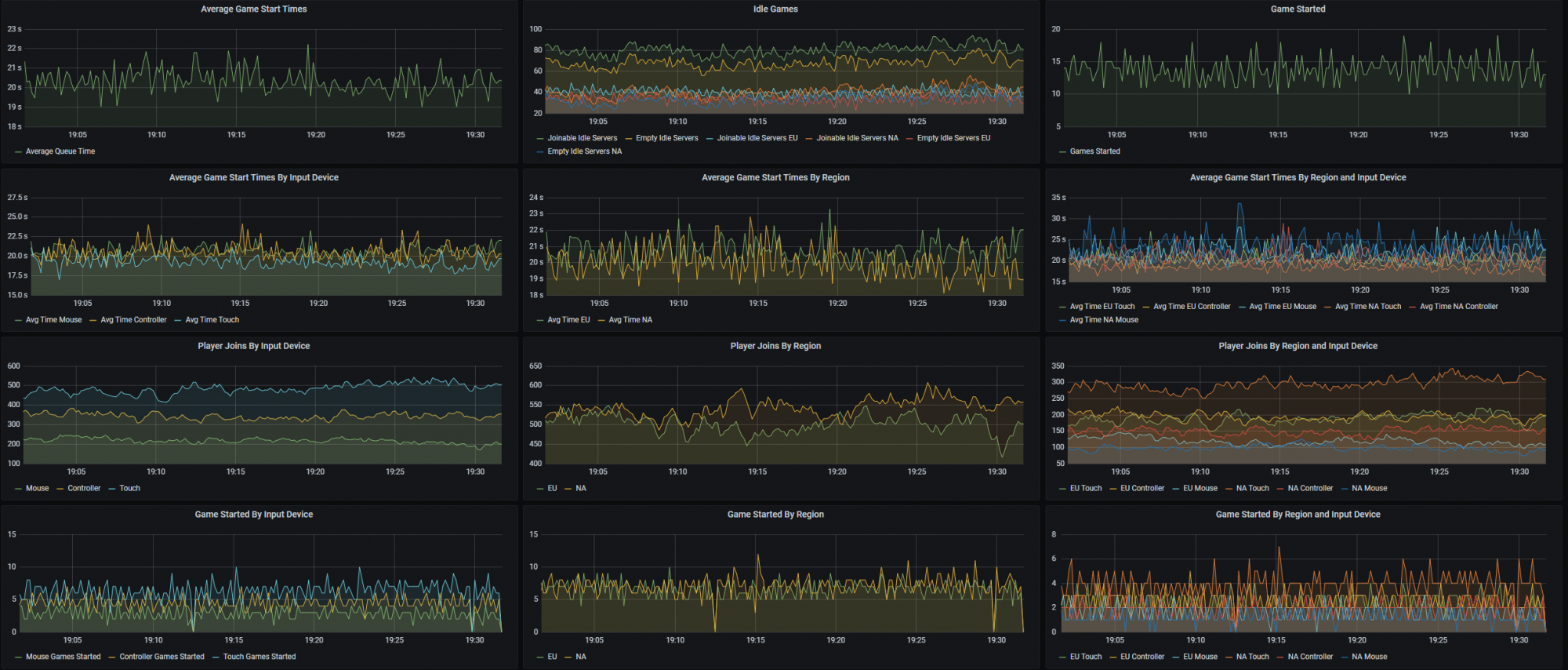
Task: Click EU Touch in Game Started By Region and Input Device
Action: pos(1085,657)
